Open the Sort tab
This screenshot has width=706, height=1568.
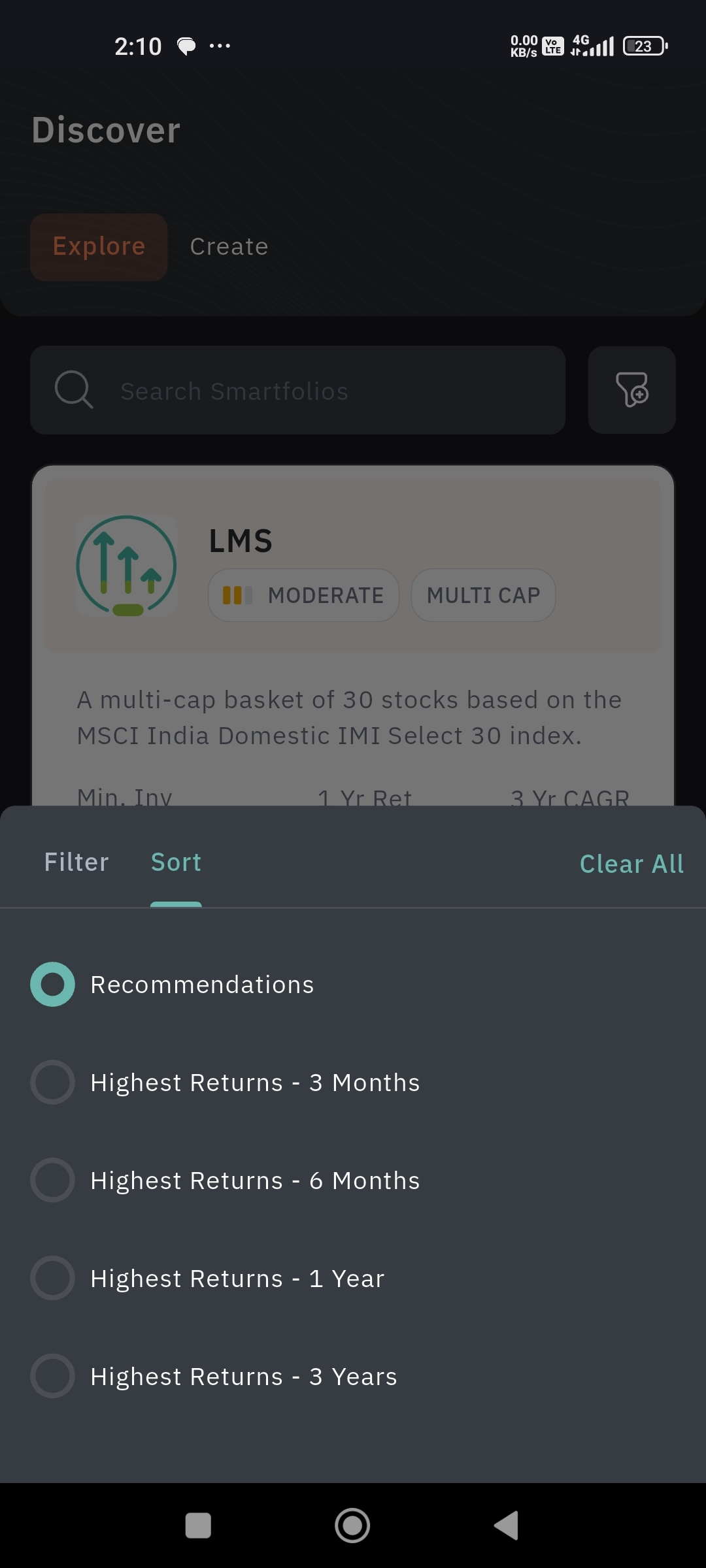pyautogui.click(x=176, y=862)
